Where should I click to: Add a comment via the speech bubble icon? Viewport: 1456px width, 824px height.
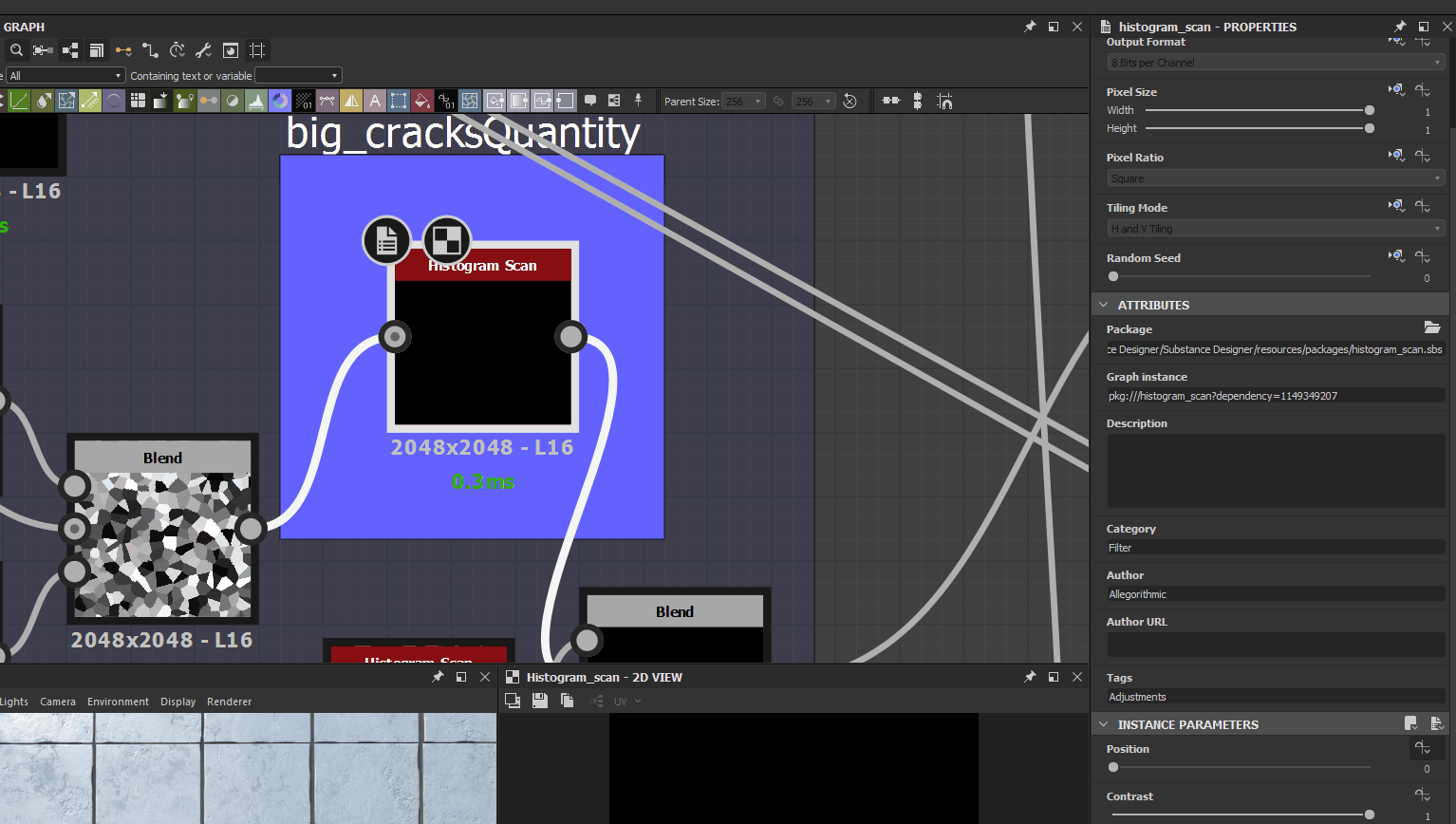tap(589, 101)
